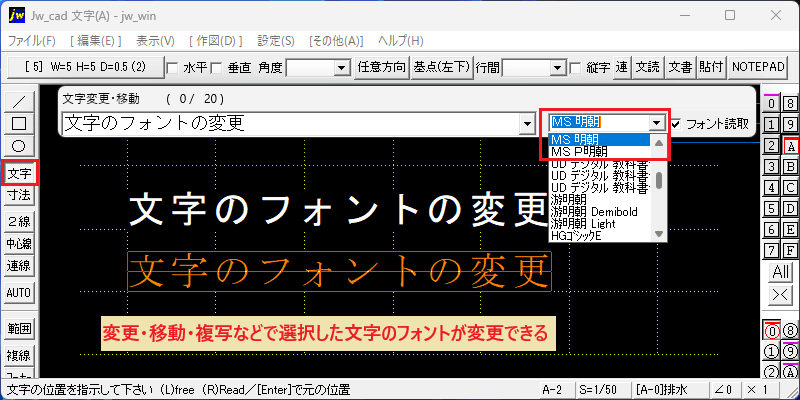Select the 連線 connected line tool
This screenshot has height=400, width=800.
coord(19,265)
